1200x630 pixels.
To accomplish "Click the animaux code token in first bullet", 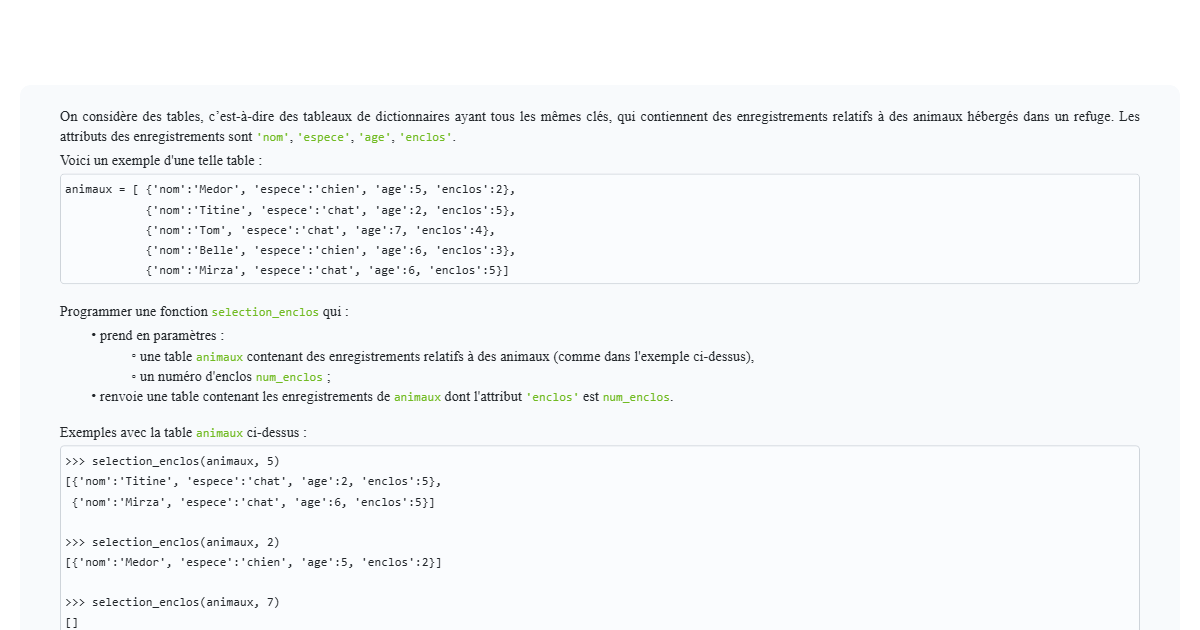I will click(x=220, y=357).
